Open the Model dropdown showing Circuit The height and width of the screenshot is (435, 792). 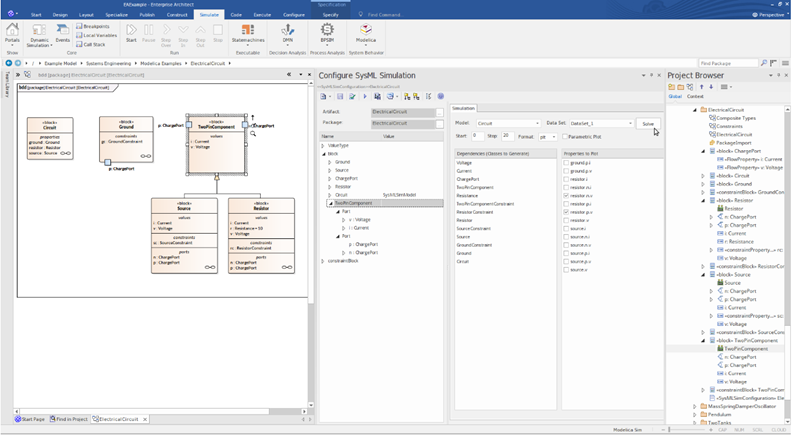508,123
